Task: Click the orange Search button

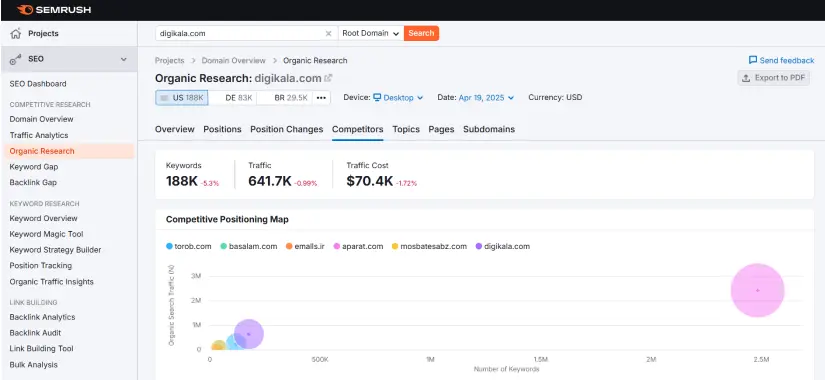Action: pyautogui.click(x=421, y=33)
